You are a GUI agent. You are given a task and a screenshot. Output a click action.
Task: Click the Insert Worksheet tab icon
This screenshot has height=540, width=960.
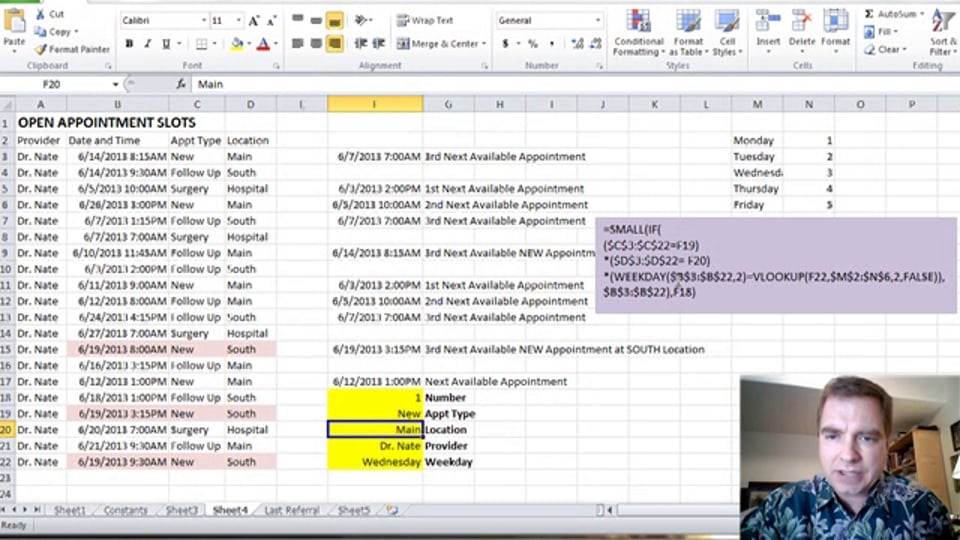(392, 510)
